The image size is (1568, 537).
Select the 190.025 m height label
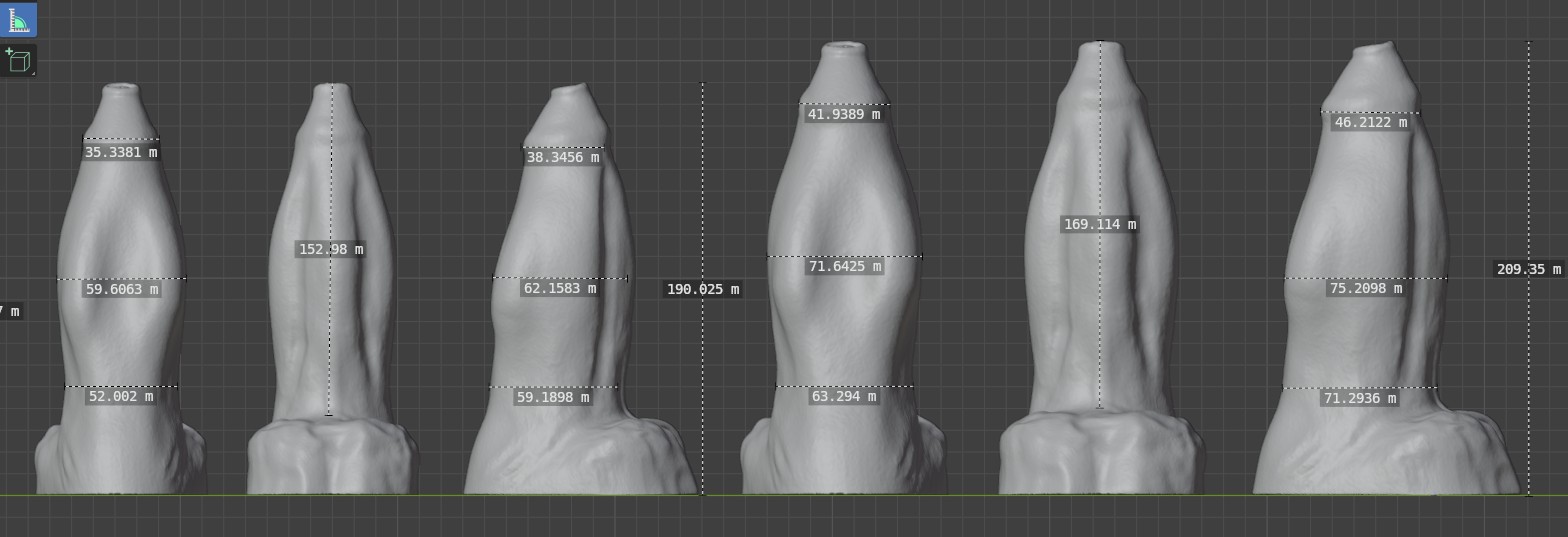[703, 290]
